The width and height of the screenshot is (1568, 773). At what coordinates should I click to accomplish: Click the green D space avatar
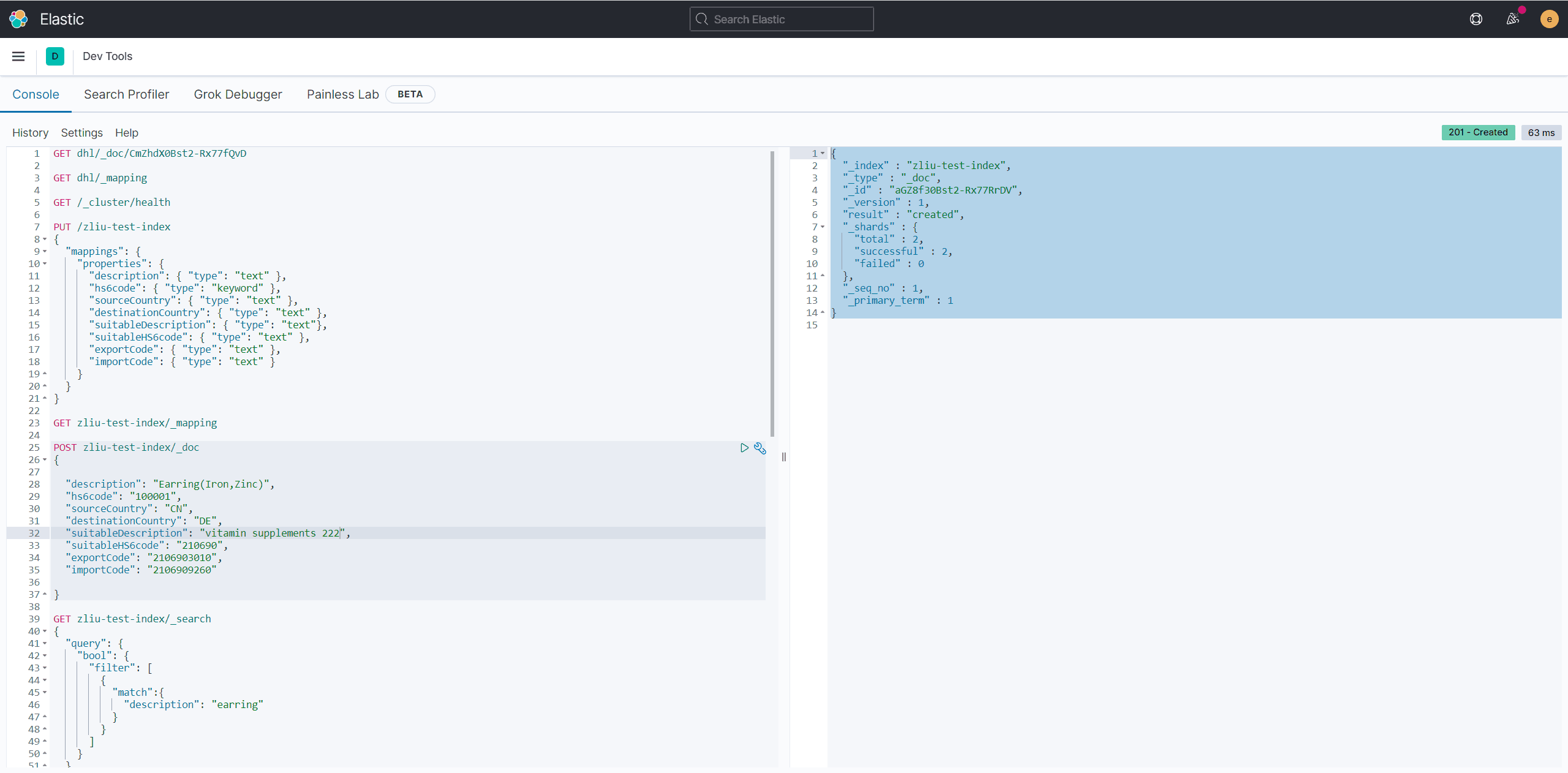(55, 56)
